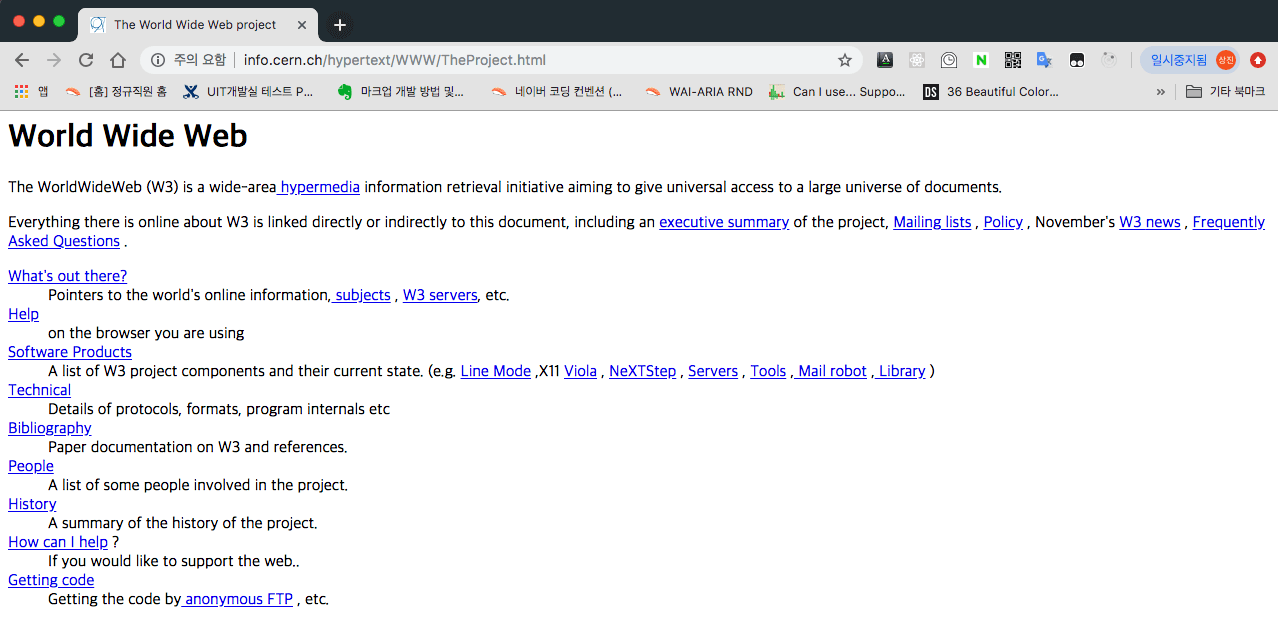Open the What's out there? link
This screenshot has height=634, width=1278.
(x=67, y=276)
